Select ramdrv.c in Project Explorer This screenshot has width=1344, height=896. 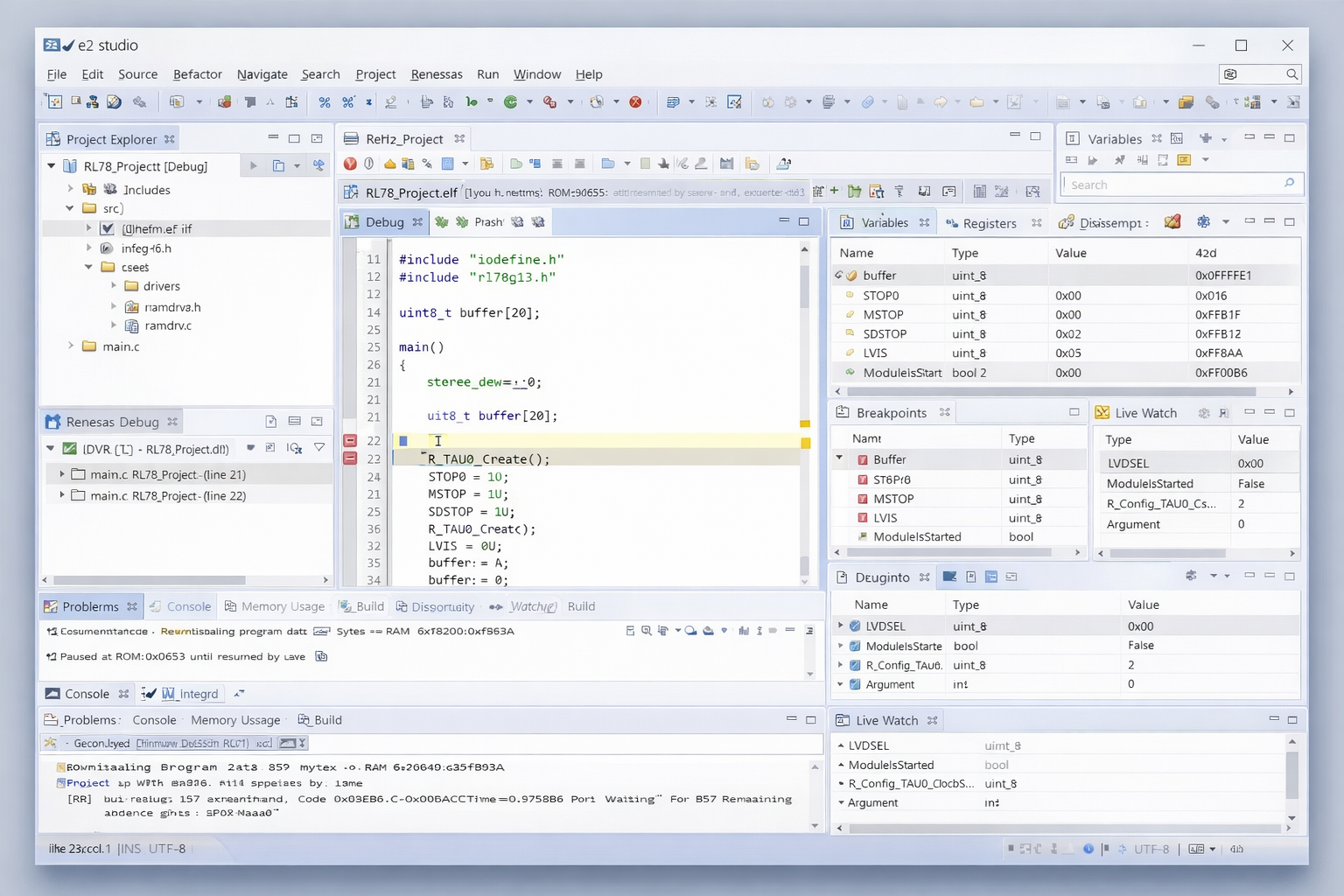tap(167, 325)
